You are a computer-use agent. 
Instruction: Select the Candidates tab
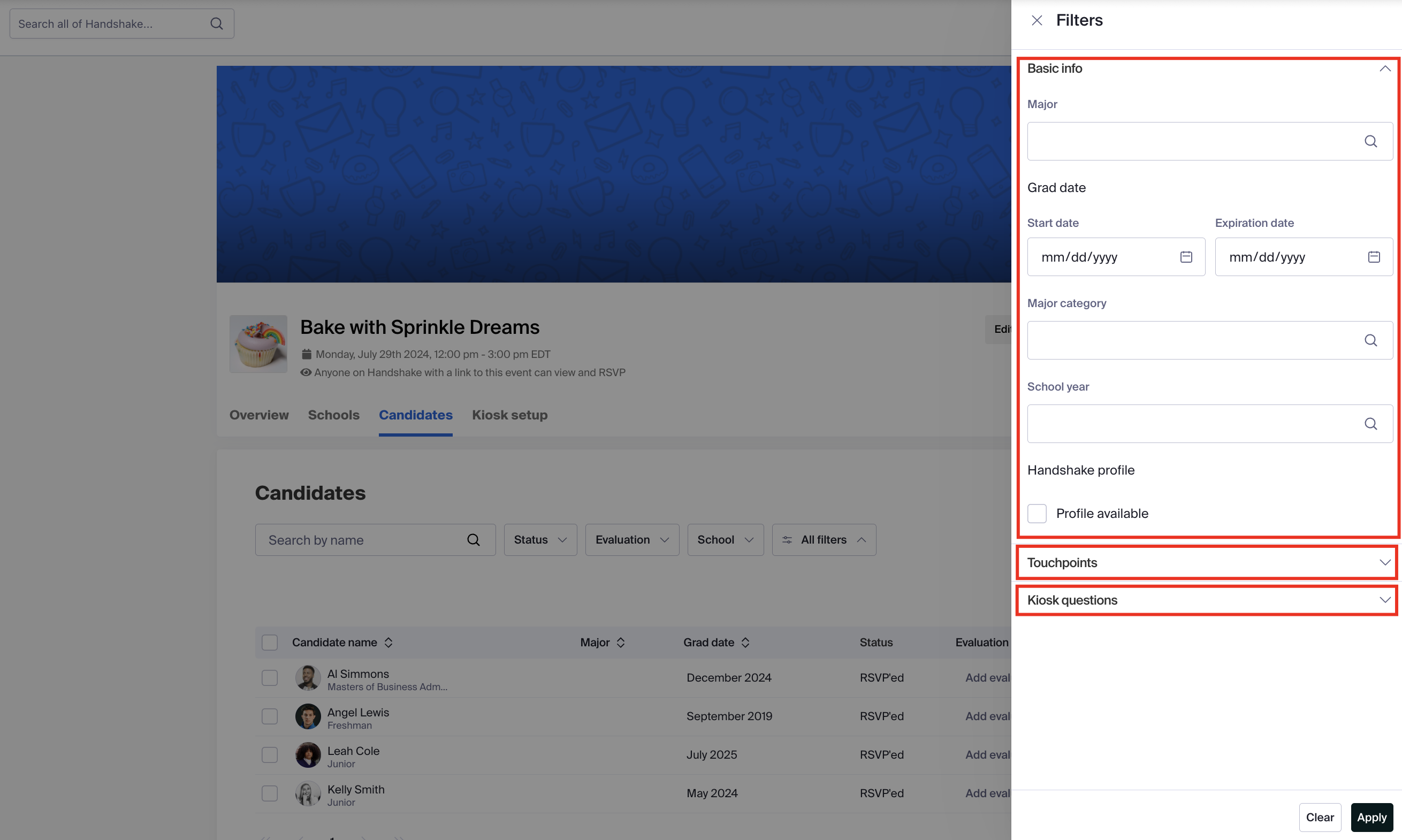[x=415, y=415]
